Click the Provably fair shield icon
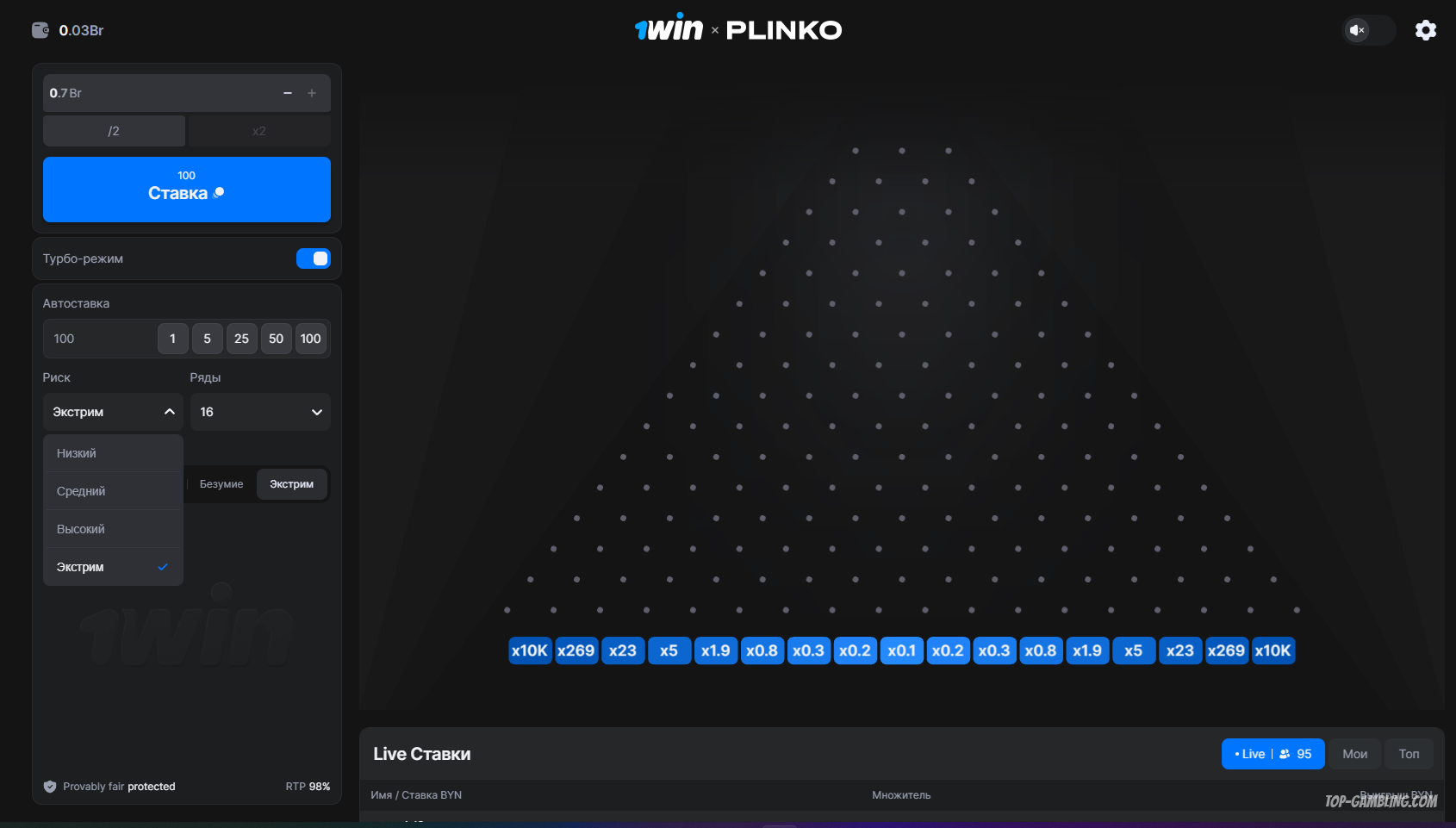The width and height of the screenshot is (1456, 828). click(50, 787)
